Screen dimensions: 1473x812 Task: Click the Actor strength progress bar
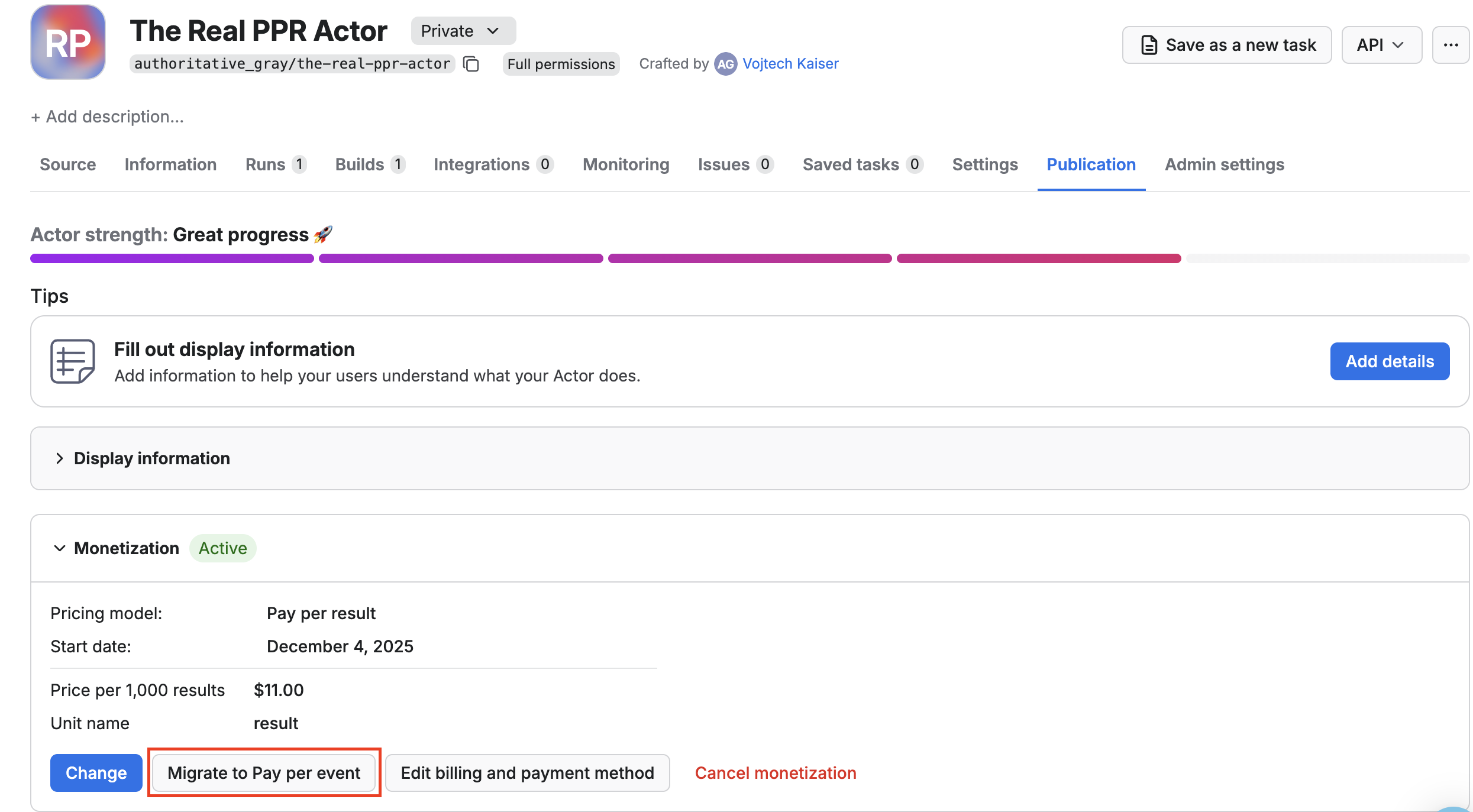[x=750, y=258]
